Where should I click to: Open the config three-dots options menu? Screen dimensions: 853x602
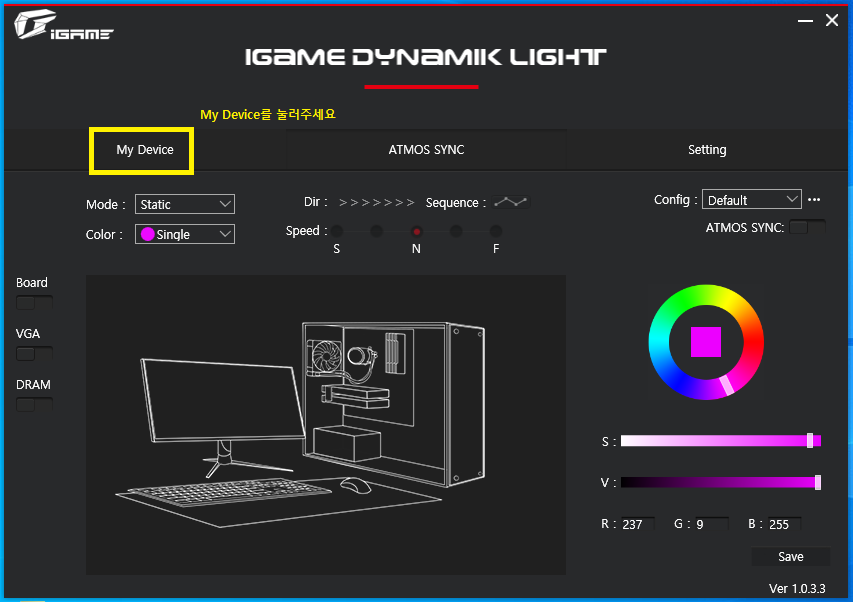pos(814,200)
